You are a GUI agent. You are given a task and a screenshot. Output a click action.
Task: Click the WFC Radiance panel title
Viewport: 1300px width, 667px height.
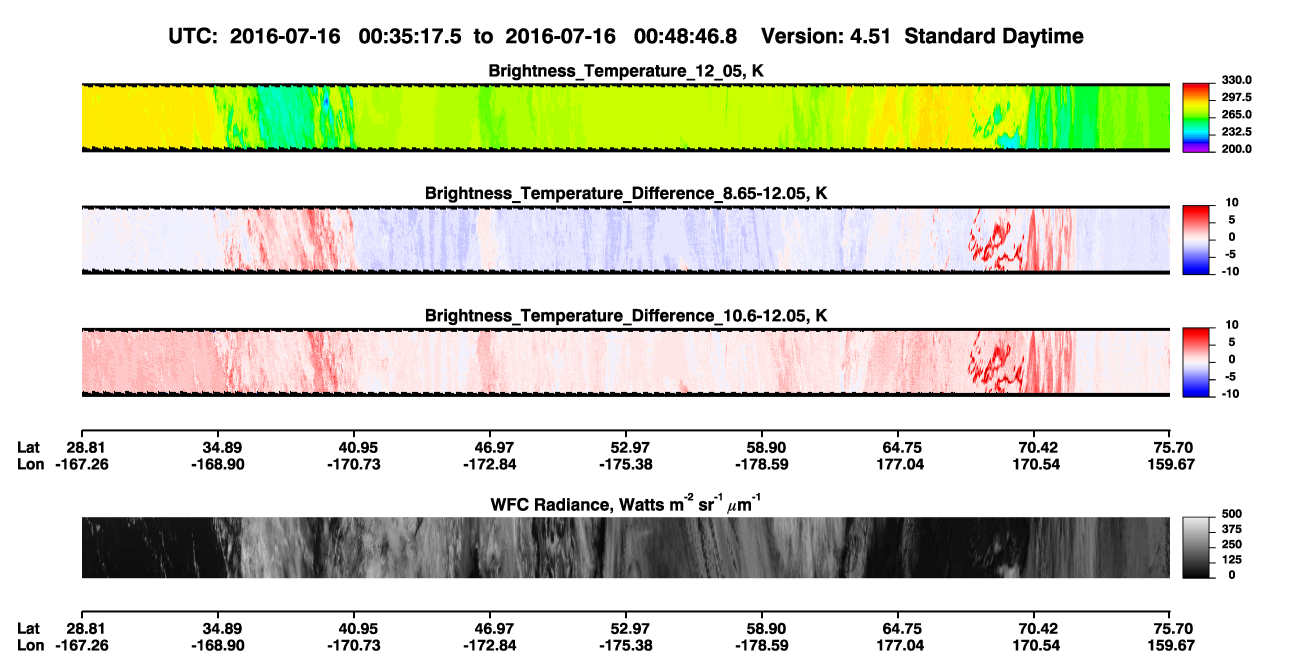click(626, 504)
